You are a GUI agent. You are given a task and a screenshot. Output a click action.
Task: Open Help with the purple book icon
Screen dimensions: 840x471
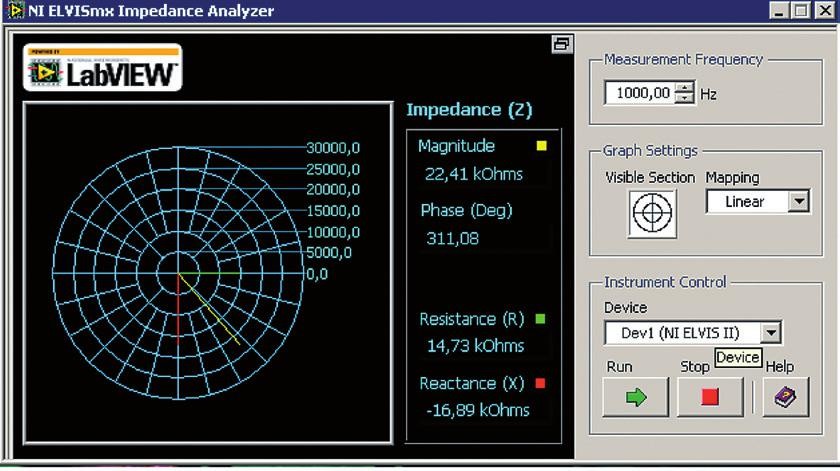pyautogui.click(x=785, y=397)
